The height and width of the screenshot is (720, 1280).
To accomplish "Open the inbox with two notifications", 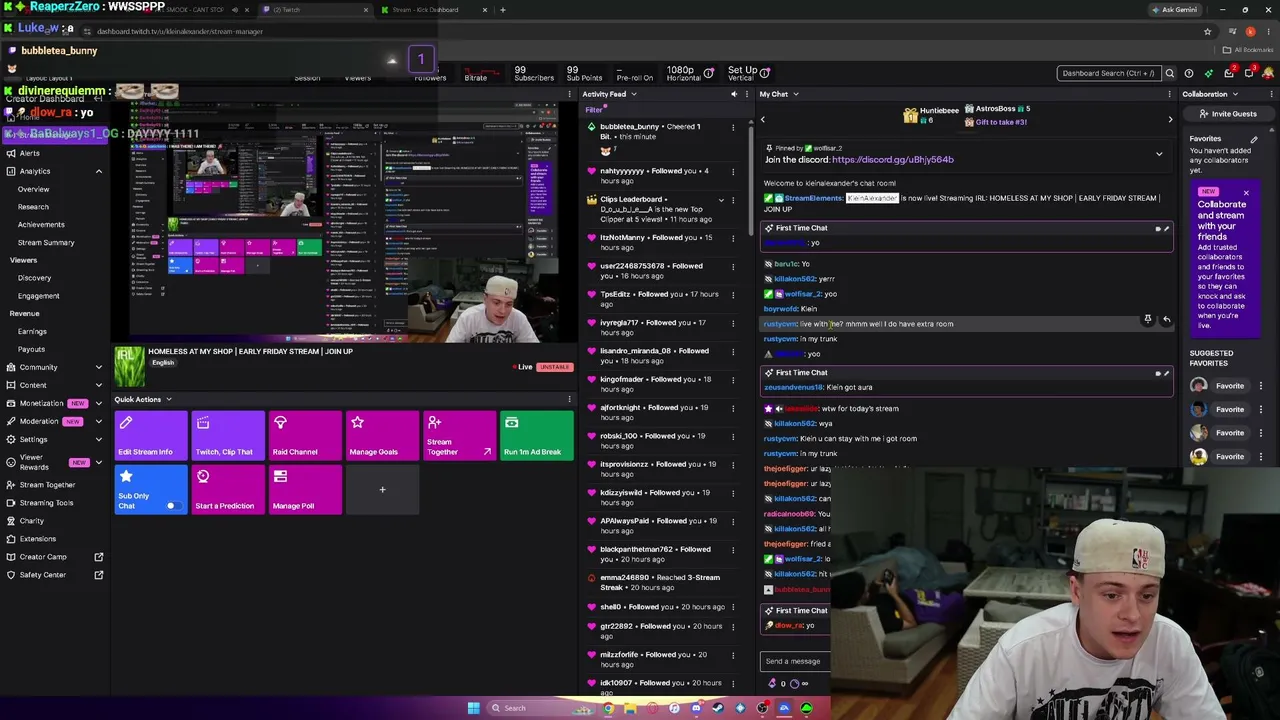I will coord(1230,72).
